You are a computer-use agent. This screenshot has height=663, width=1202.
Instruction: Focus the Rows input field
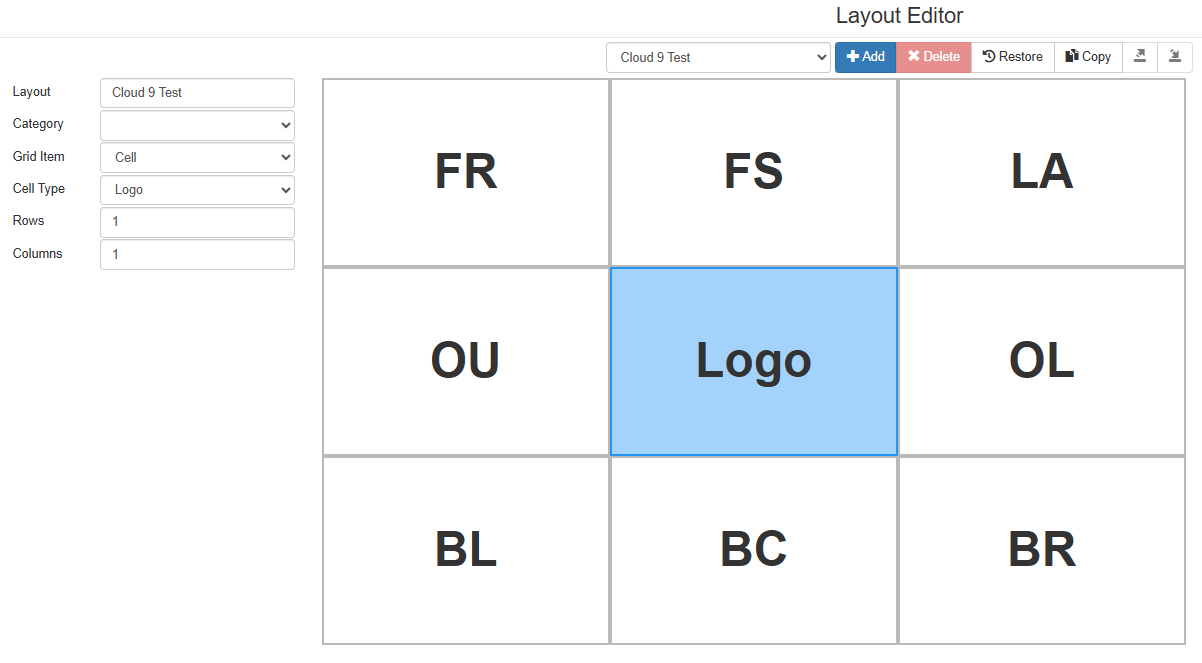(197, 222)
